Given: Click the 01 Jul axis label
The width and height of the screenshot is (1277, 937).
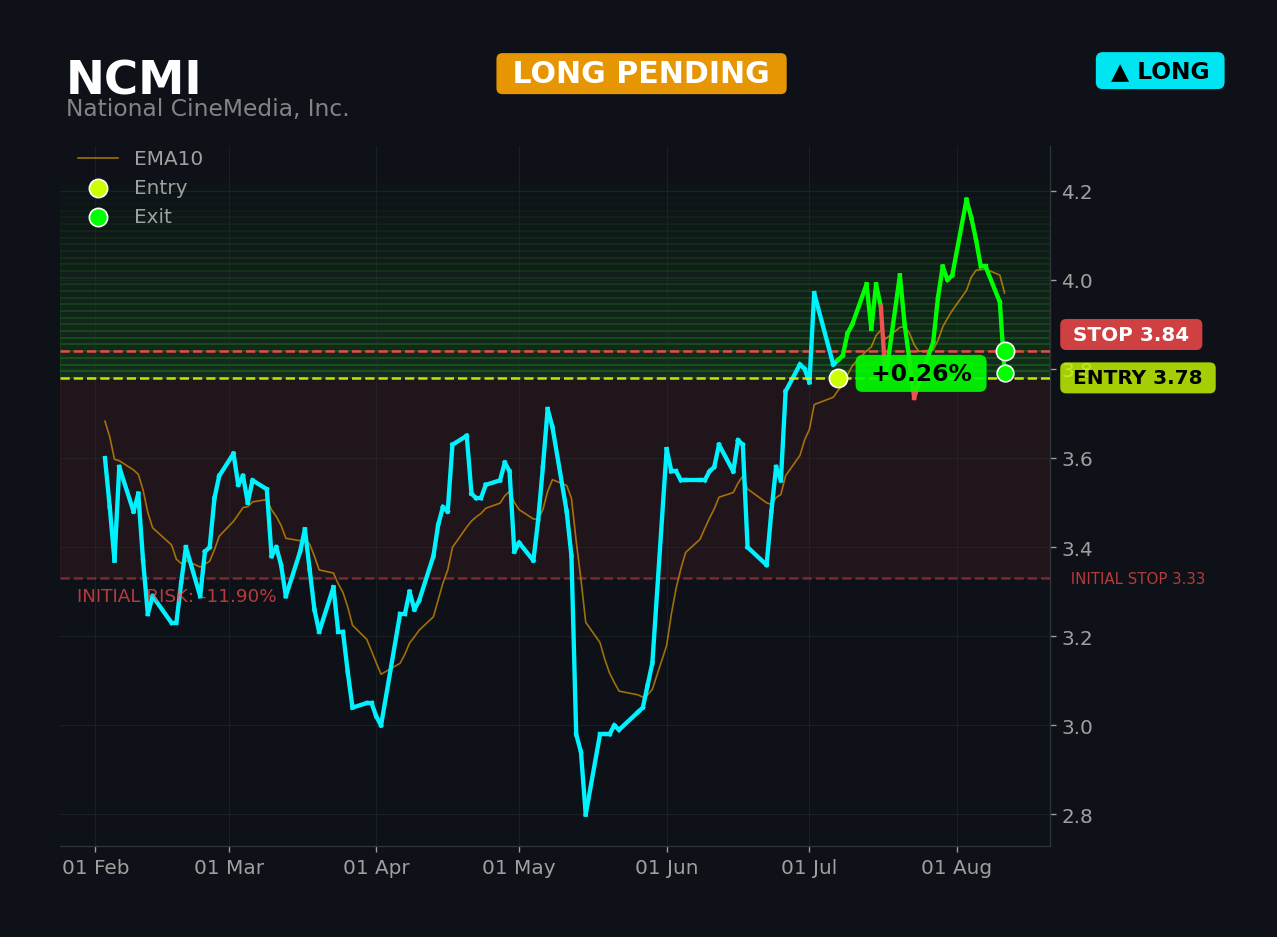Looking at the screenshot, I should [x=810, y=868].
